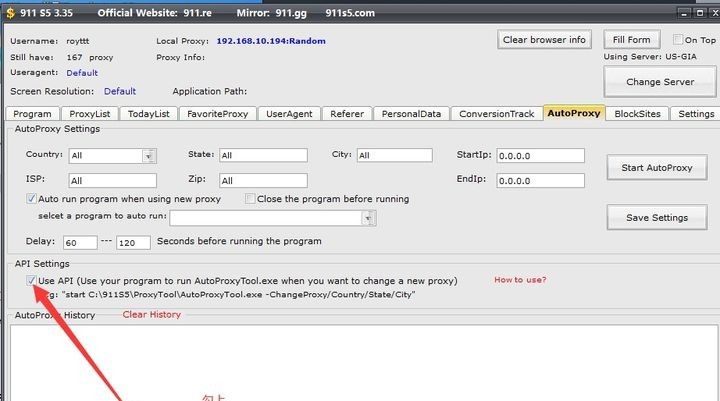This screenshot has height=401, width=720.
Task: Toggle the Use API checkbox
Action: 31,280
